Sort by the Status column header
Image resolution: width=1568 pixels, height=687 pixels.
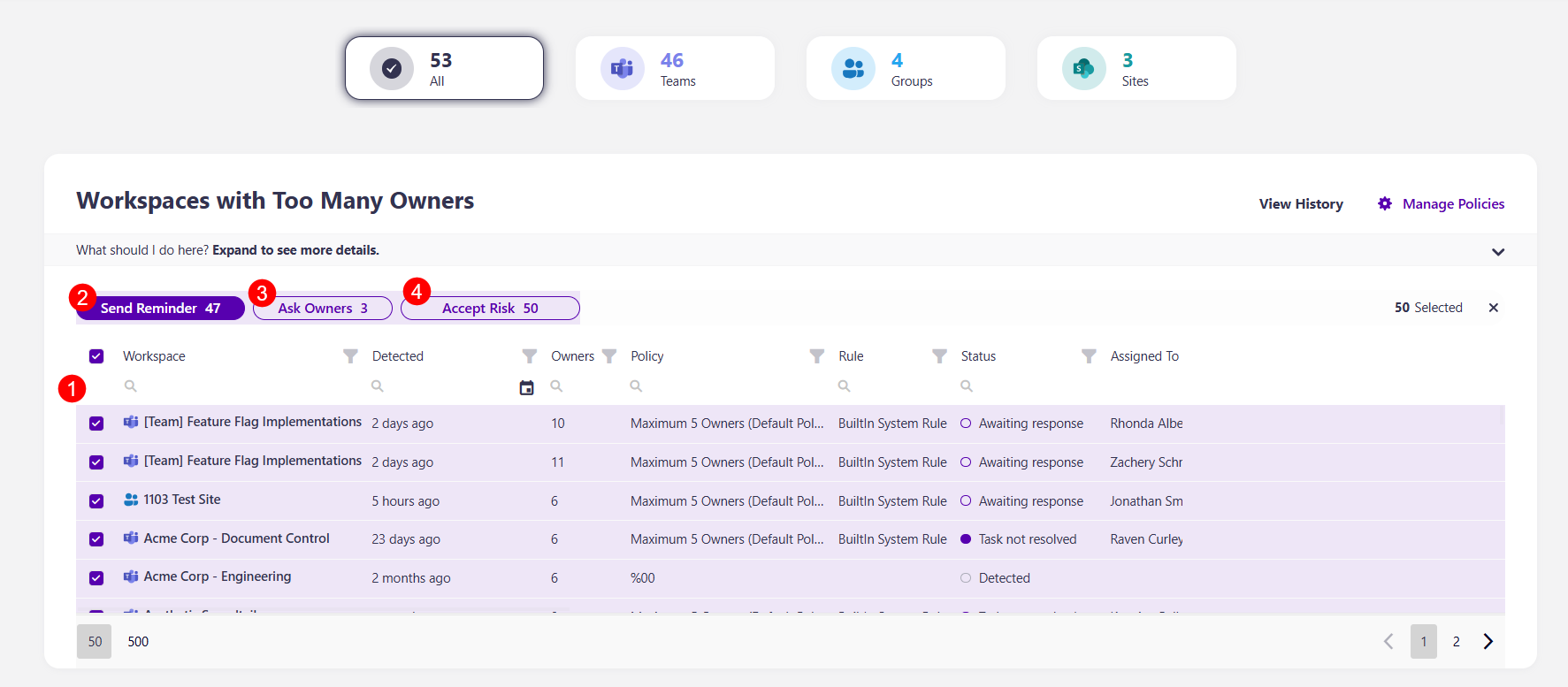coord(978,356)
